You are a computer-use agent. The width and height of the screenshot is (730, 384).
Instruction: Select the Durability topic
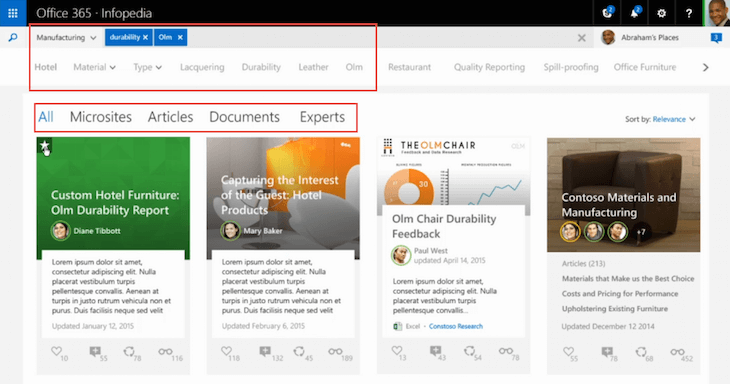pyautogui.click(x=261, y=67)
